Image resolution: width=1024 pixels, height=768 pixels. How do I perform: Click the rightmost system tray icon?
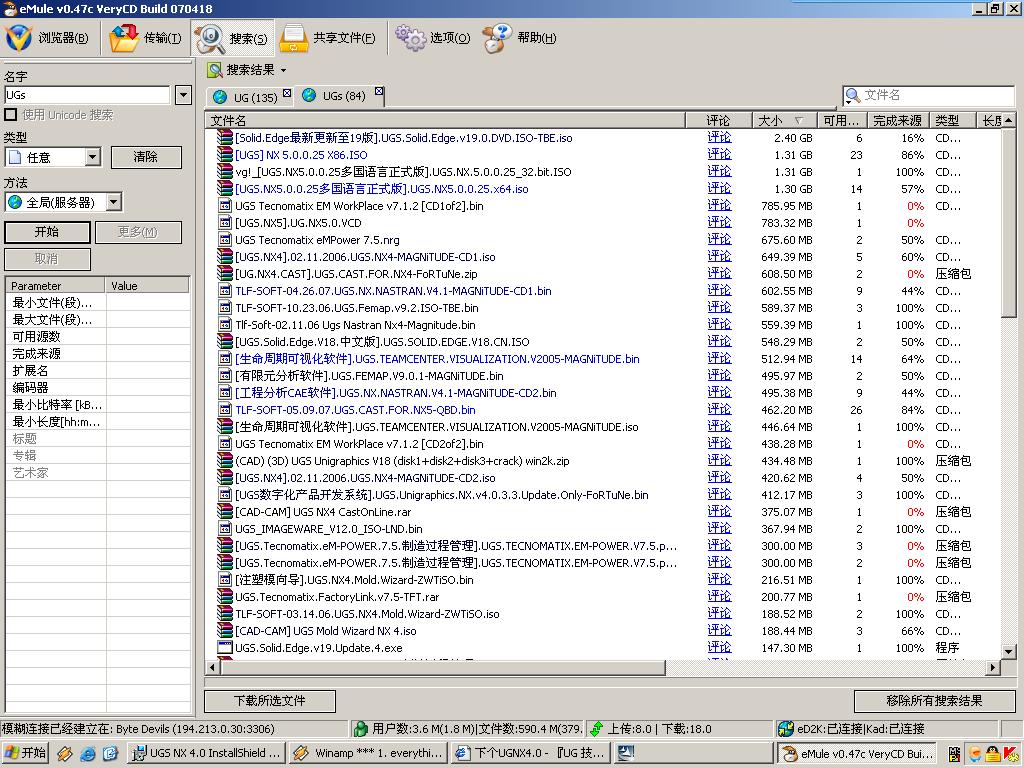coord(1011,754)
